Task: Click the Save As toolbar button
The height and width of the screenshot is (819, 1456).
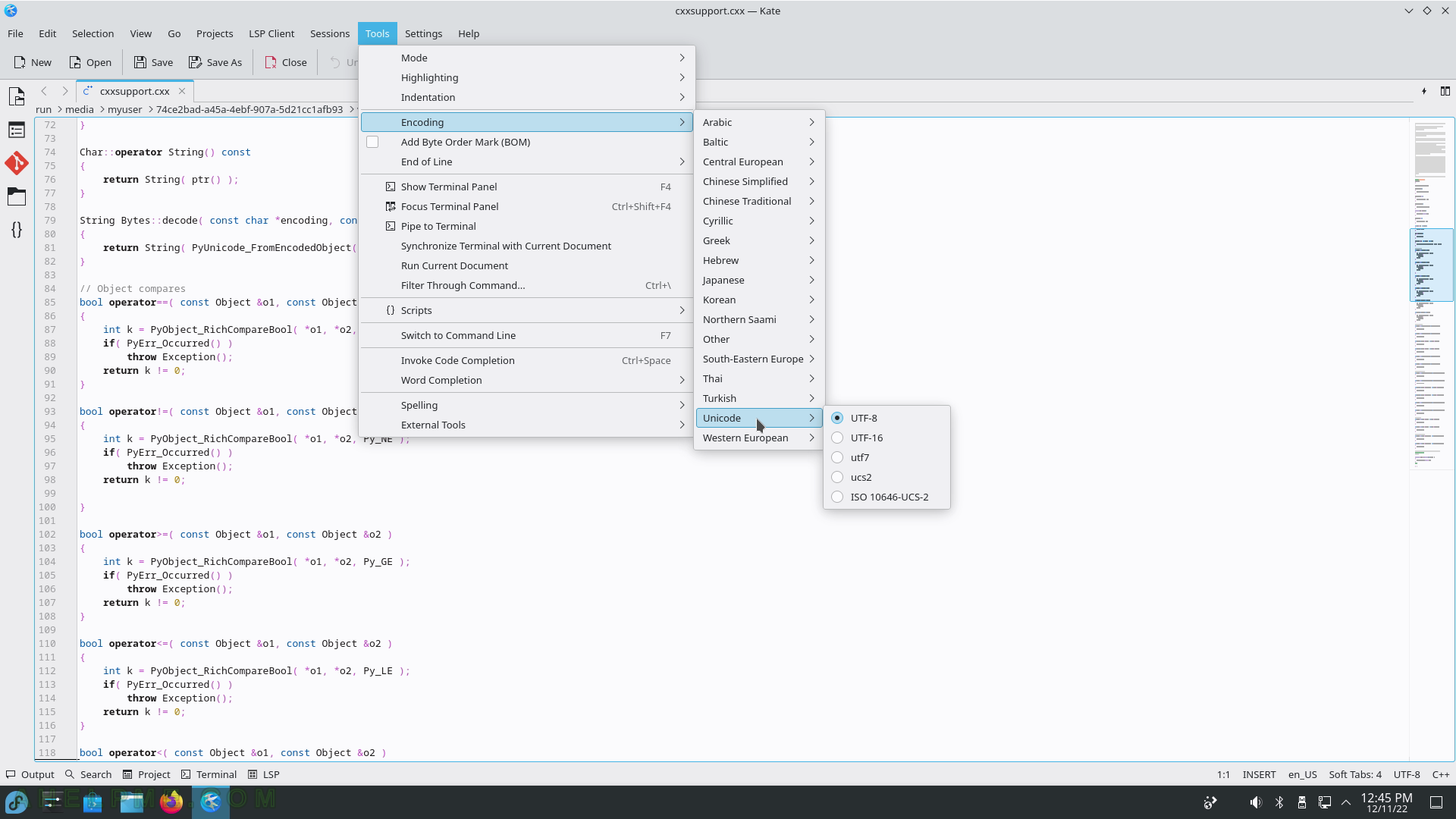Action: (x=215, y=62)
